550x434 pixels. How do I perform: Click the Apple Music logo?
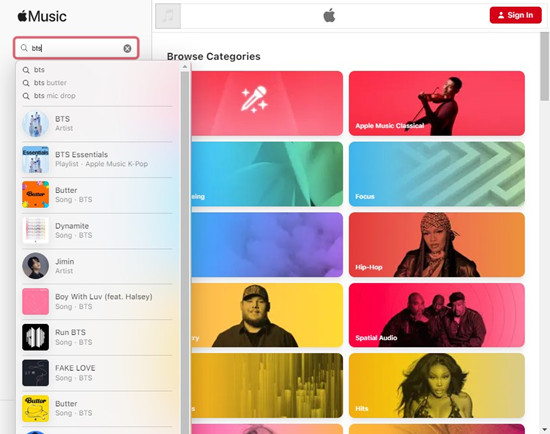click(42, 16)
